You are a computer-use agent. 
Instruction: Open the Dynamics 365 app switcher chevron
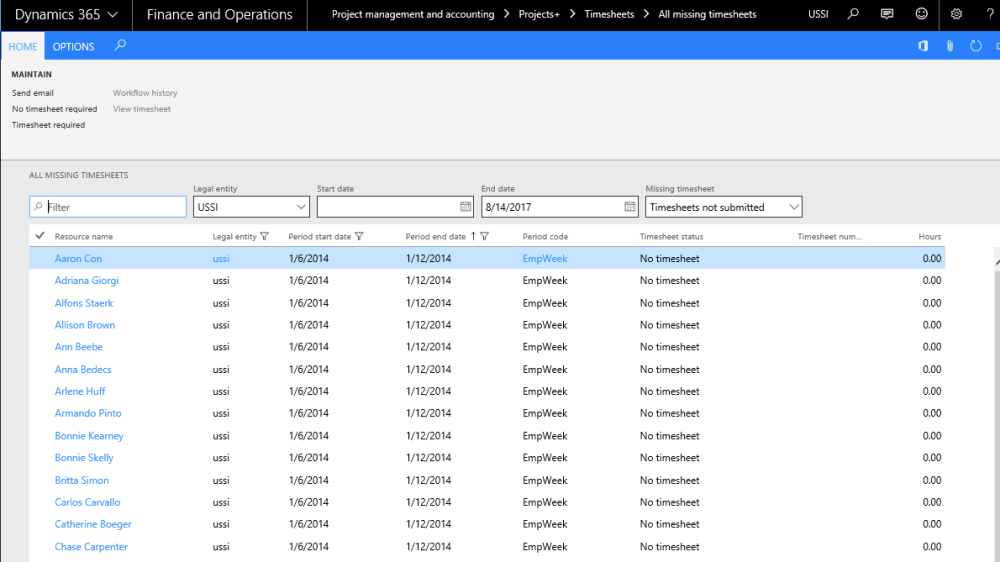tap(112, 15)
